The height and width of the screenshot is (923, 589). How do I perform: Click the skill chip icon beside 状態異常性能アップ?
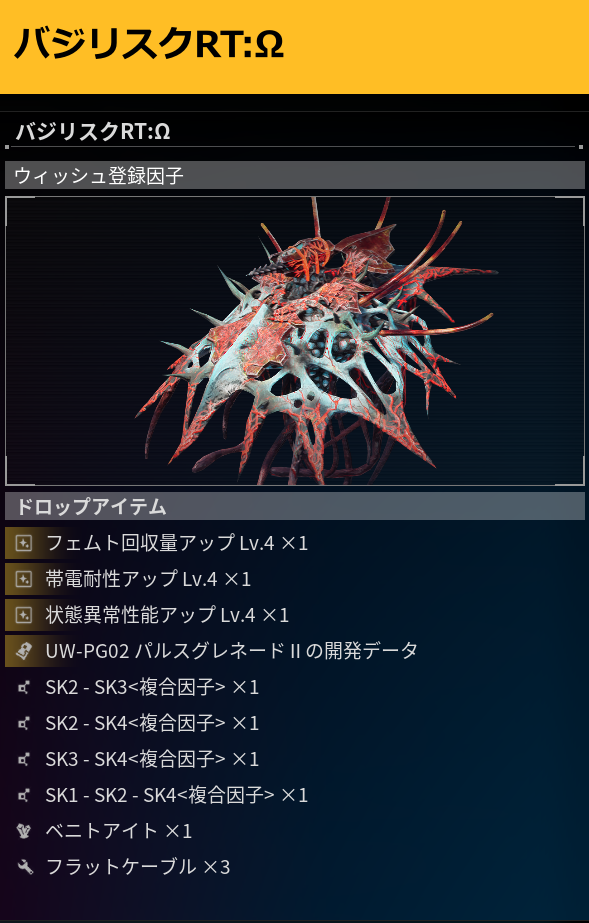pos(24,615)
